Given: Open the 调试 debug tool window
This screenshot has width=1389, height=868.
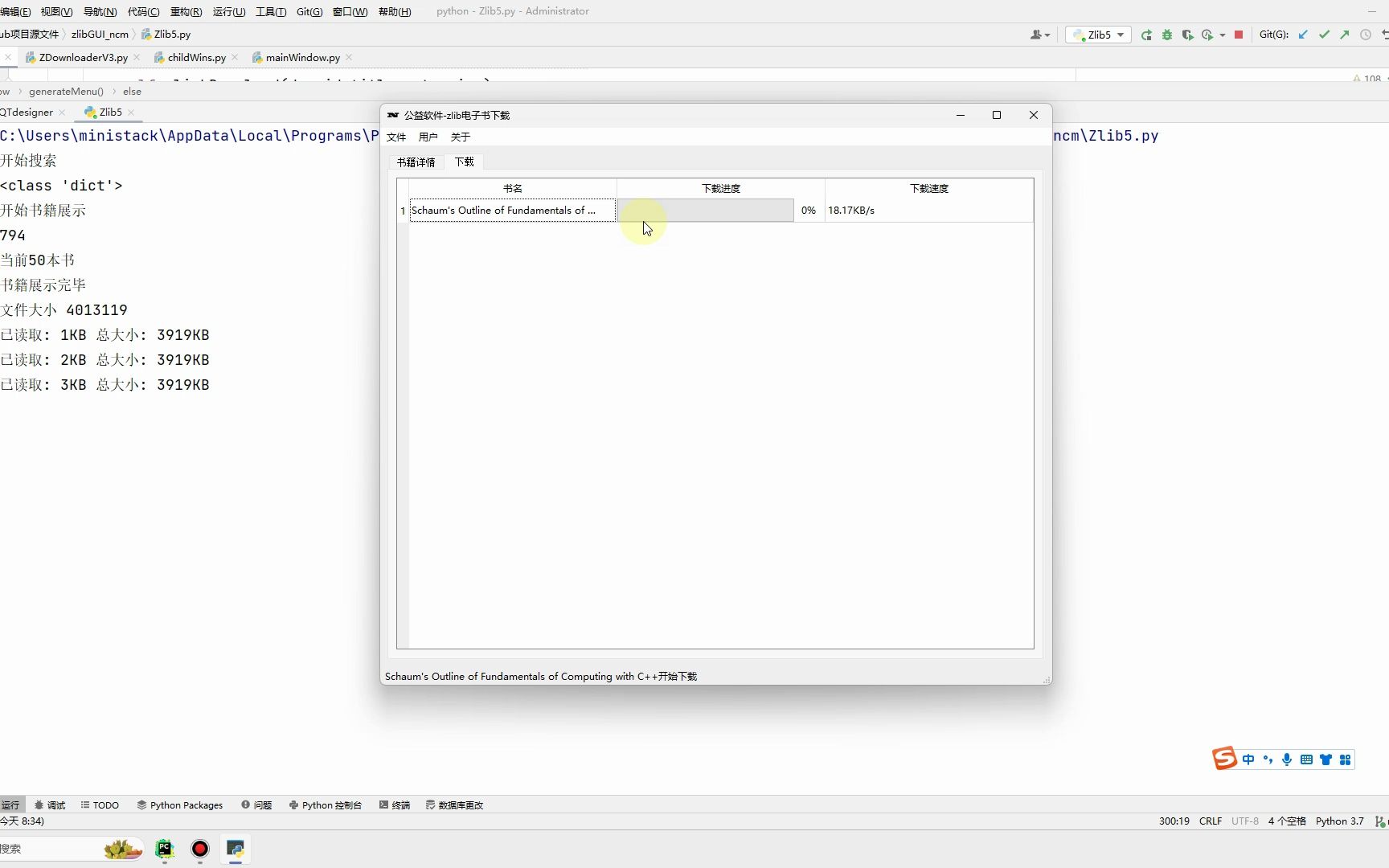Looking at the screenshot, I should point(50,805).
